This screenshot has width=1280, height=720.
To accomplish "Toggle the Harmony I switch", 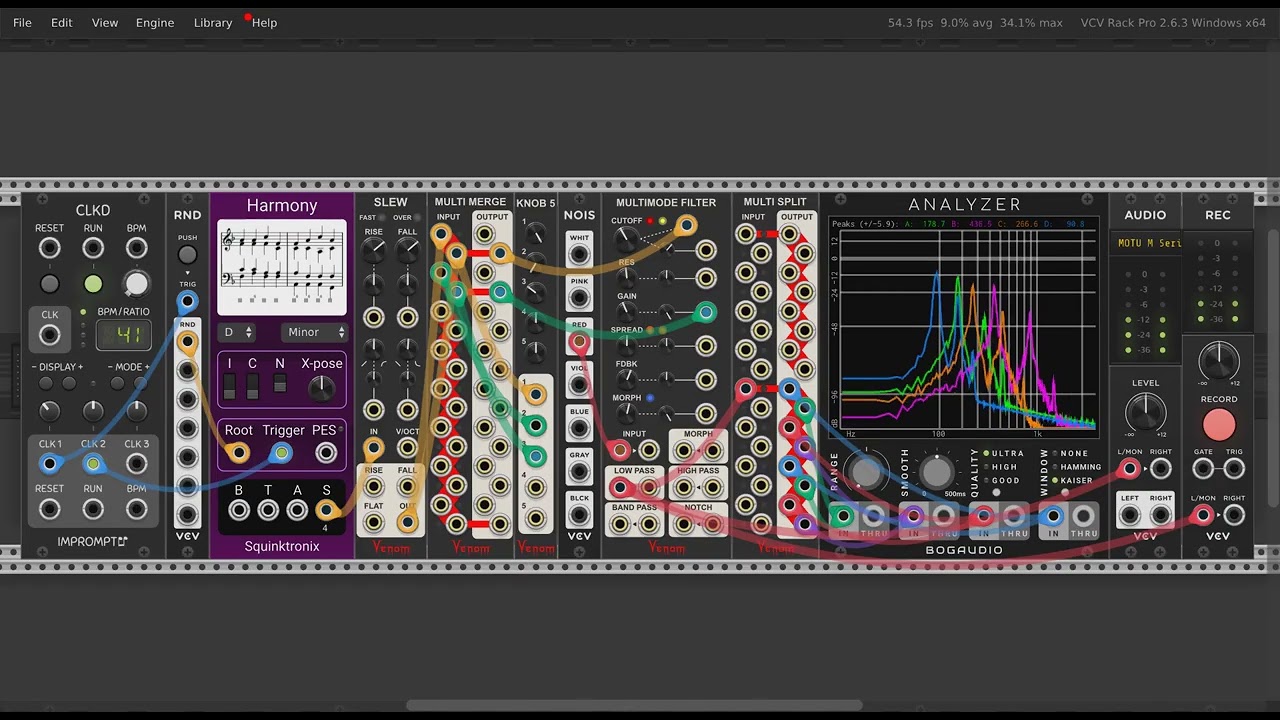I will (230, 386).
